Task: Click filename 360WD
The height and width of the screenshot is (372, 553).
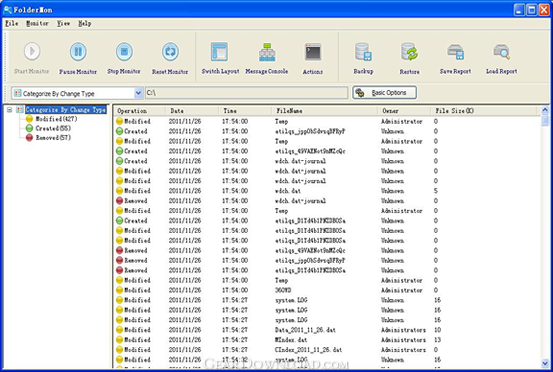Action: coord(283,290)
